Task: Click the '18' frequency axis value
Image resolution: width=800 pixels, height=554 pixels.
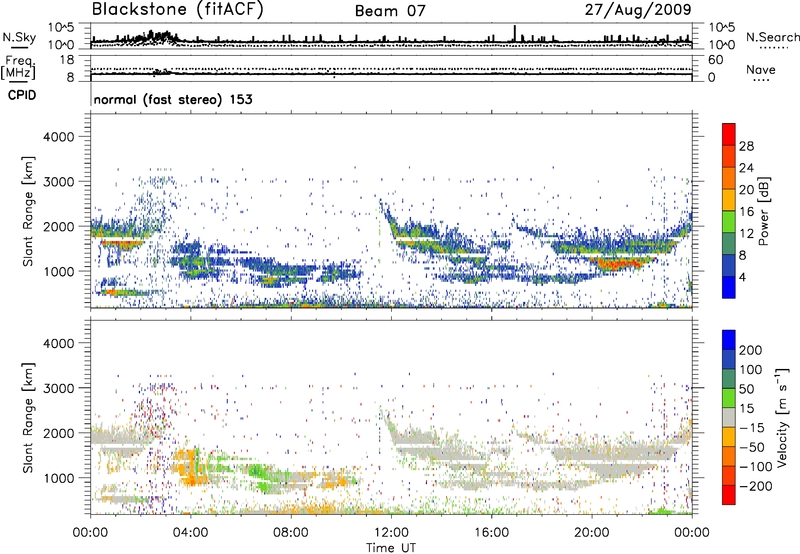Action: (66, 60)
